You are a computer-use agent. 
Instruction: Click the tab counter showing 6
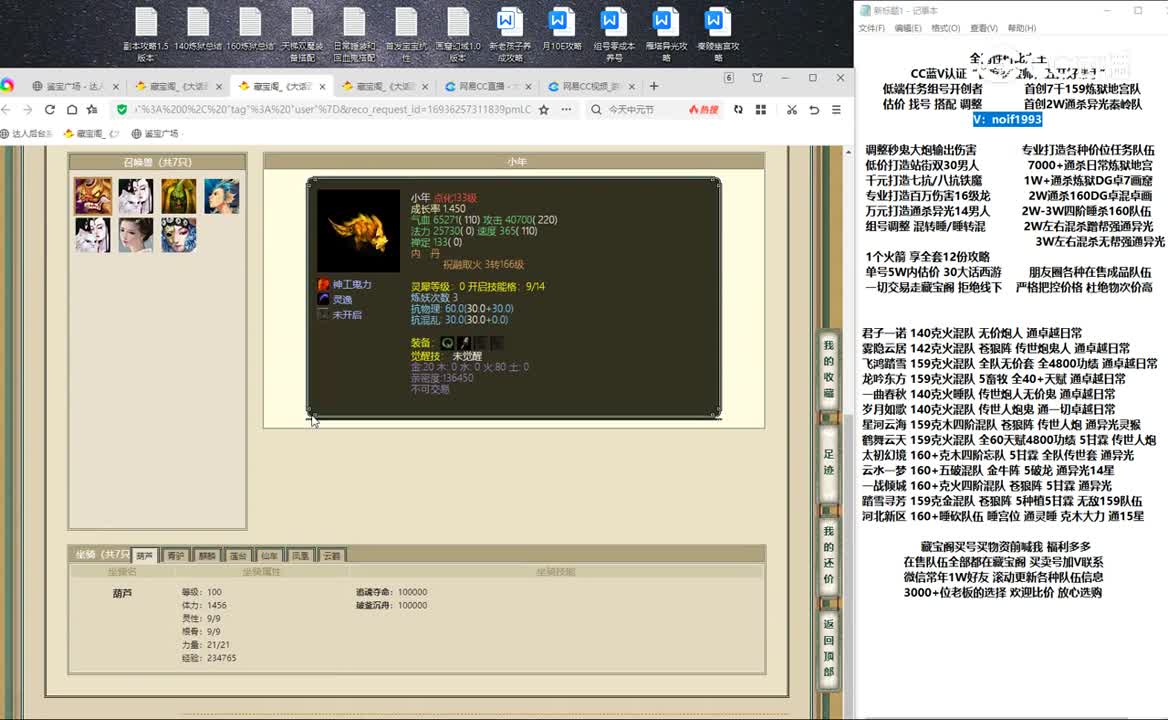[729, 77]
